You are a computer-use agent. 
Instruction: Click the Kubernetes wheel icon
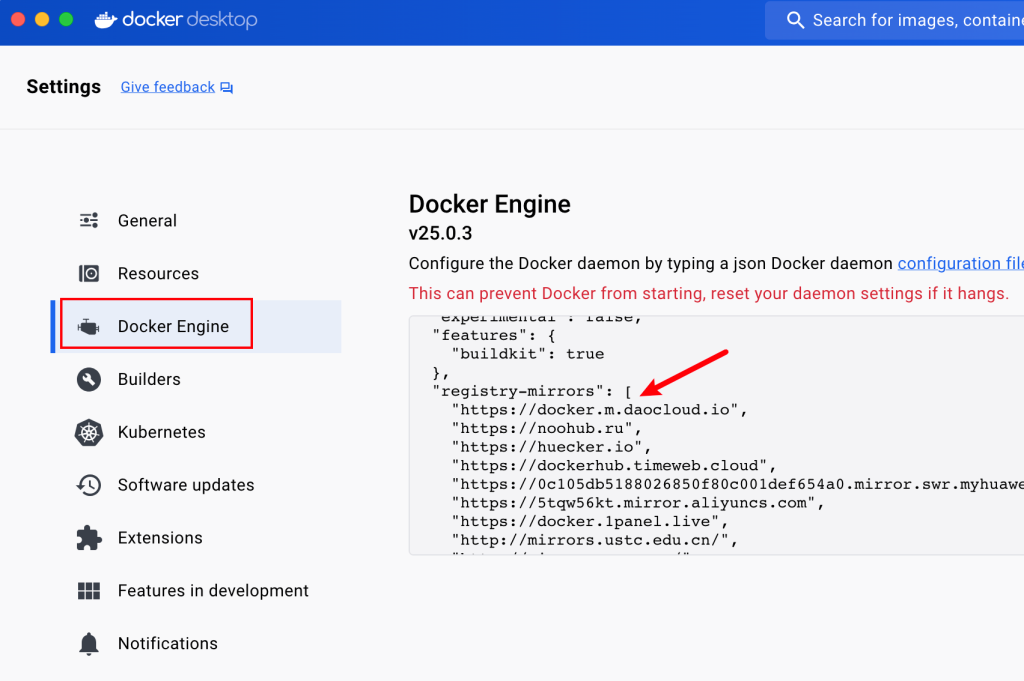[x=89, y=432]
